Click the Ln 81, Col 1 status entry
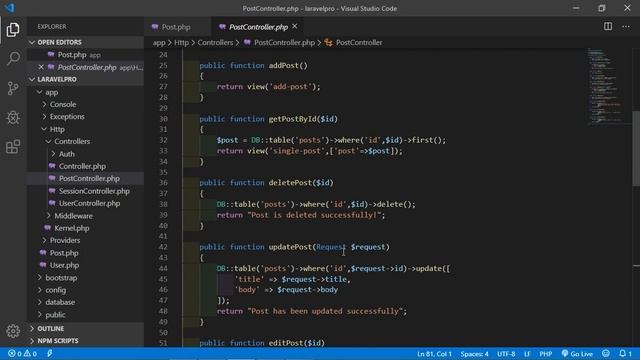The width and height of the screenshot is (640, 360). 434,354
